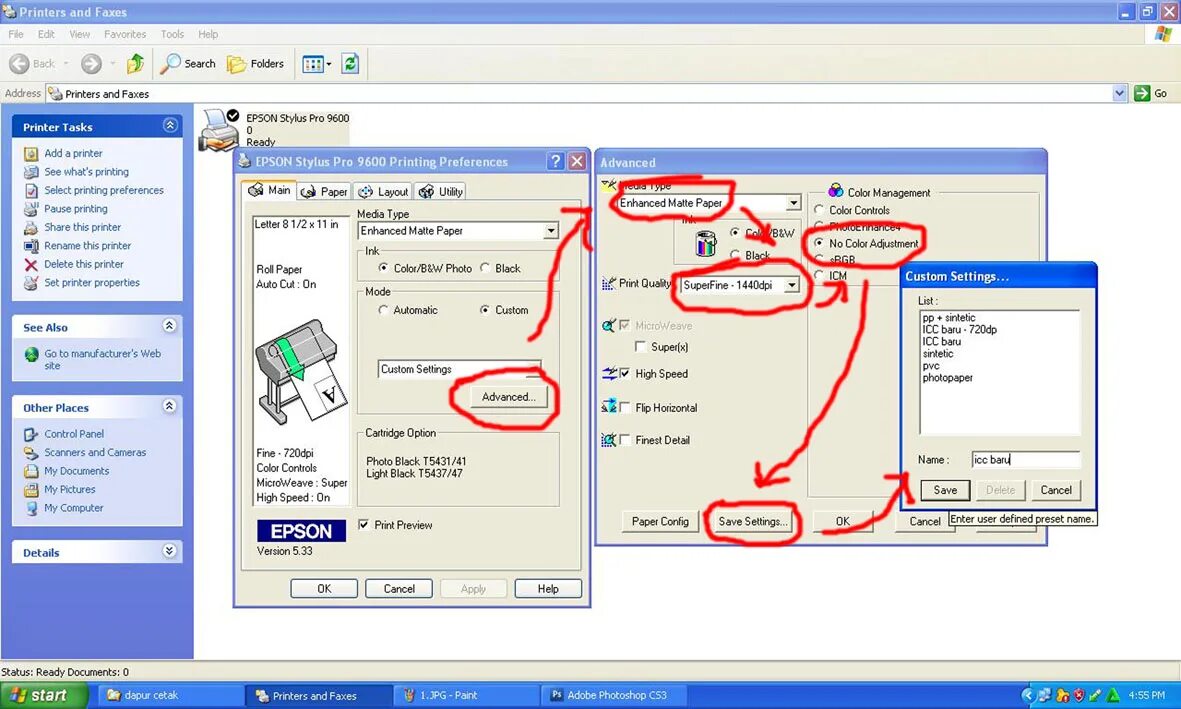Toggle the Super(x) checkbox
The width and height of the screenshot is (1181, 709).
click(641, 347)
